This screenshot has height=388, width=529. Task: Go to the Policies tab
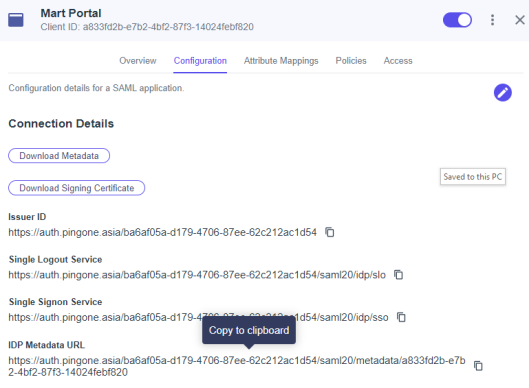pos(351,61)
